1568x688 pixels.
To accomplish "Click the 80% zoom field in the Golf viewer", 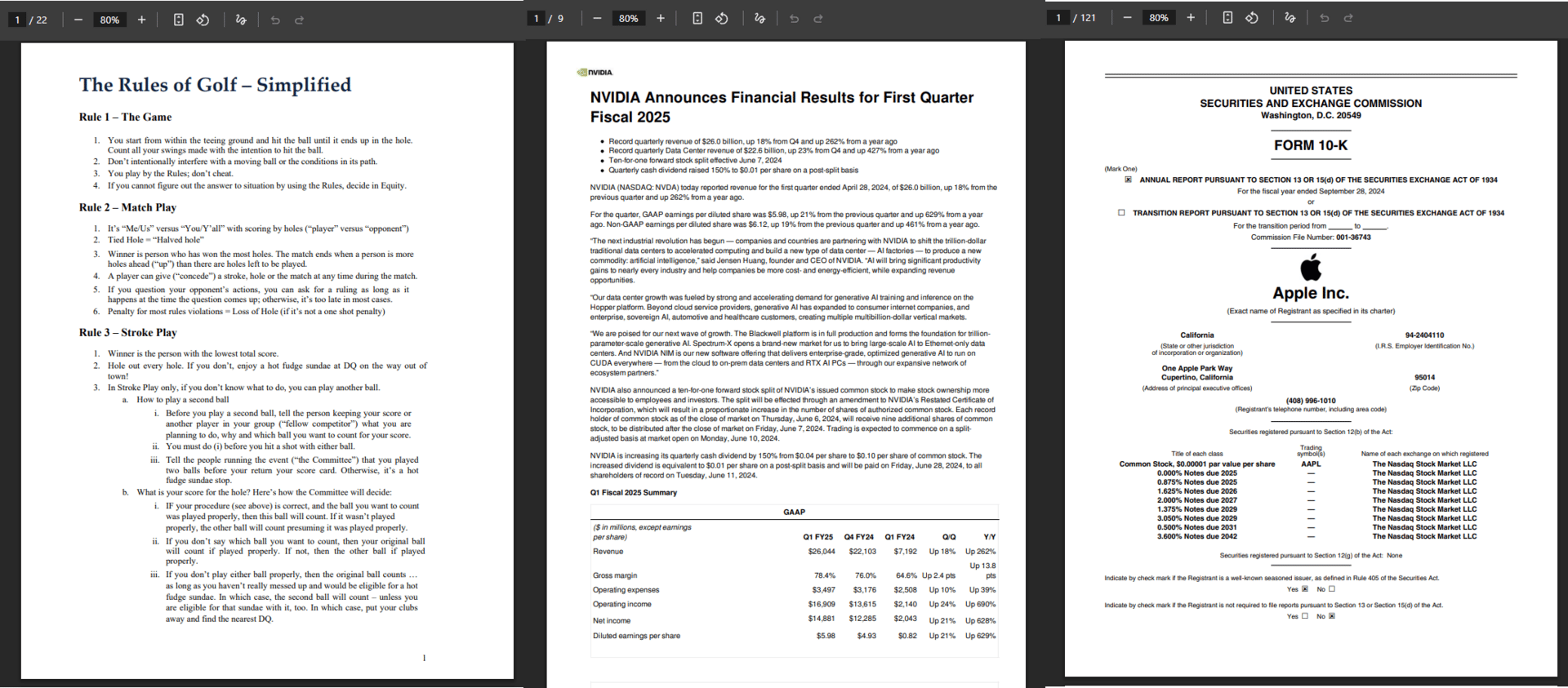I will (109, 20).
